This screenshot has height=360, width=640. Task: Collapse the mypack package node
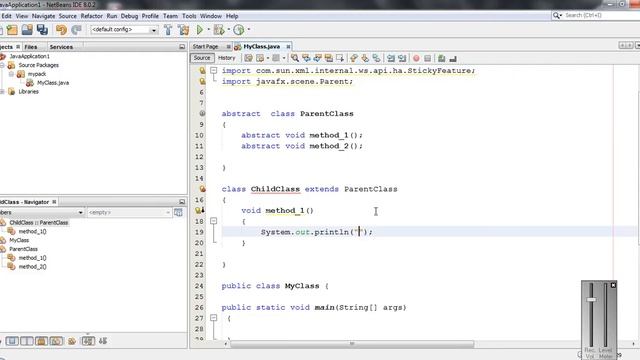click(x=11, y=74)
